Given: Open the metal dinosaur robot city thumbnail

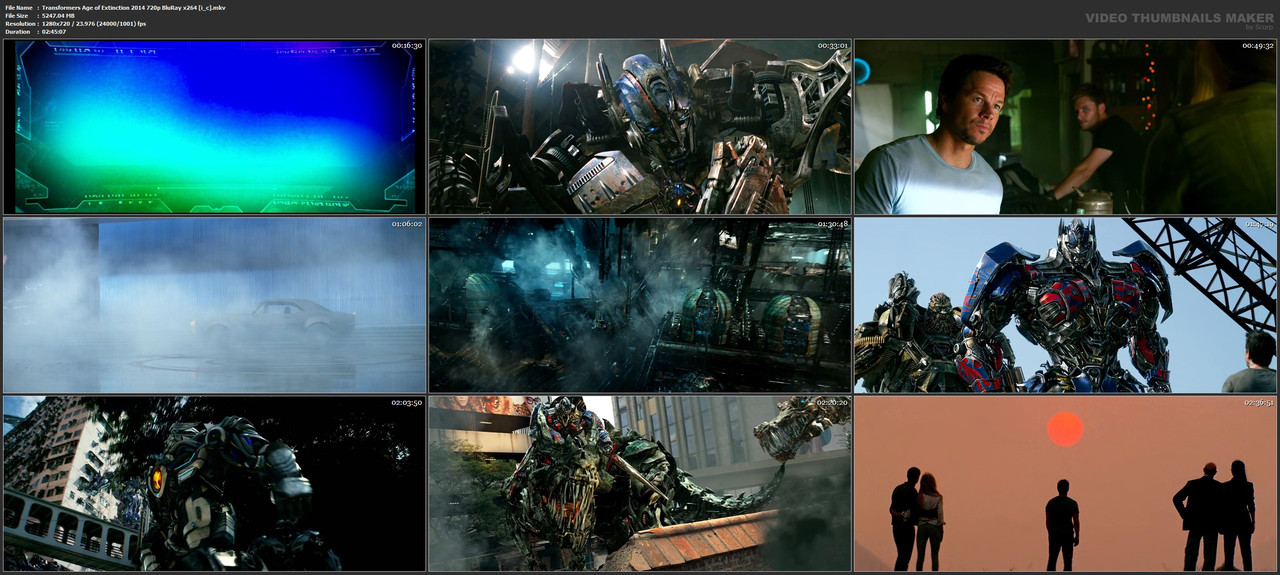Looking at the screenshot, I should tap(640, 484).
